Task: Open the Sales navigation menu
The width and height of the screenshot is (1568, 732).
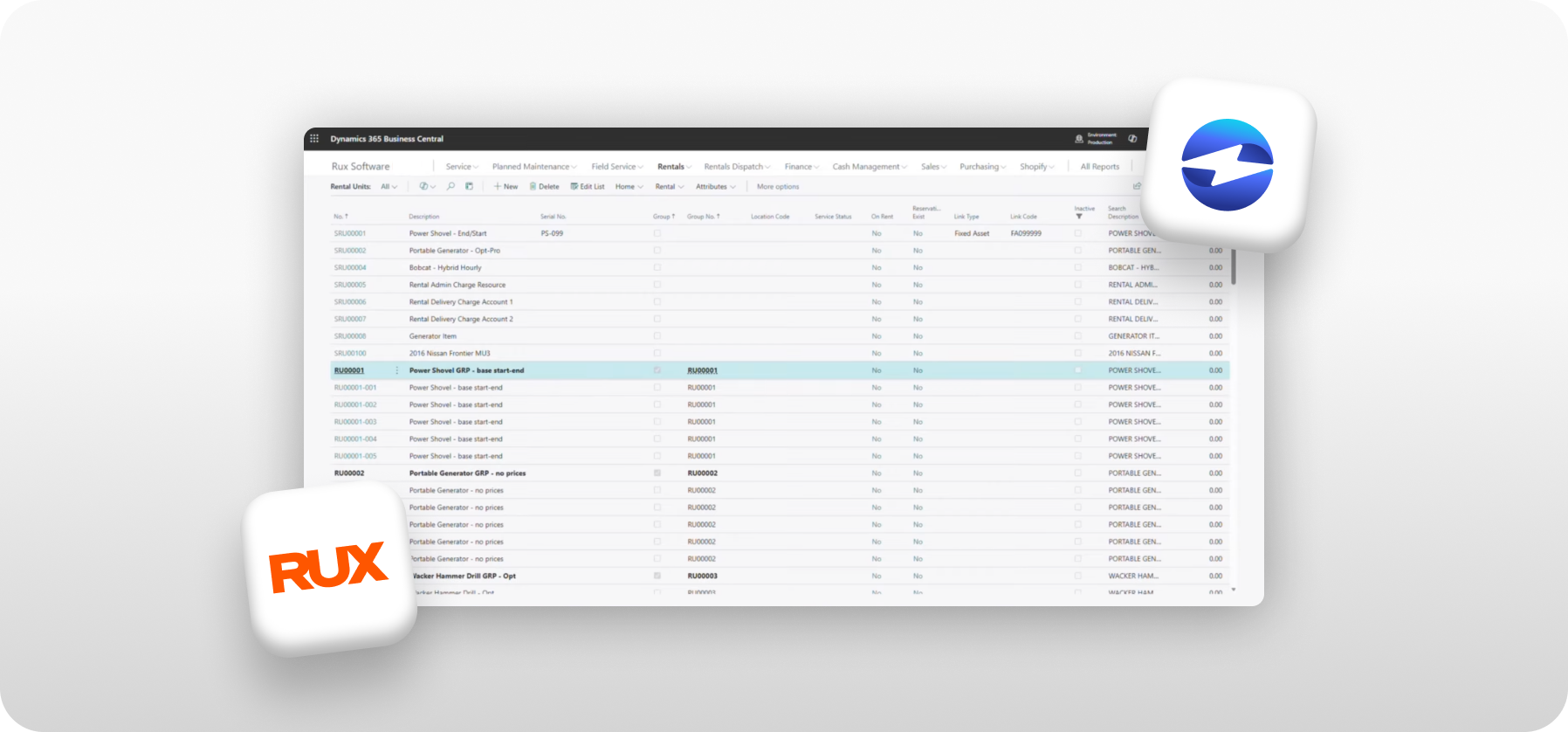Action: [x=933, y=166]
